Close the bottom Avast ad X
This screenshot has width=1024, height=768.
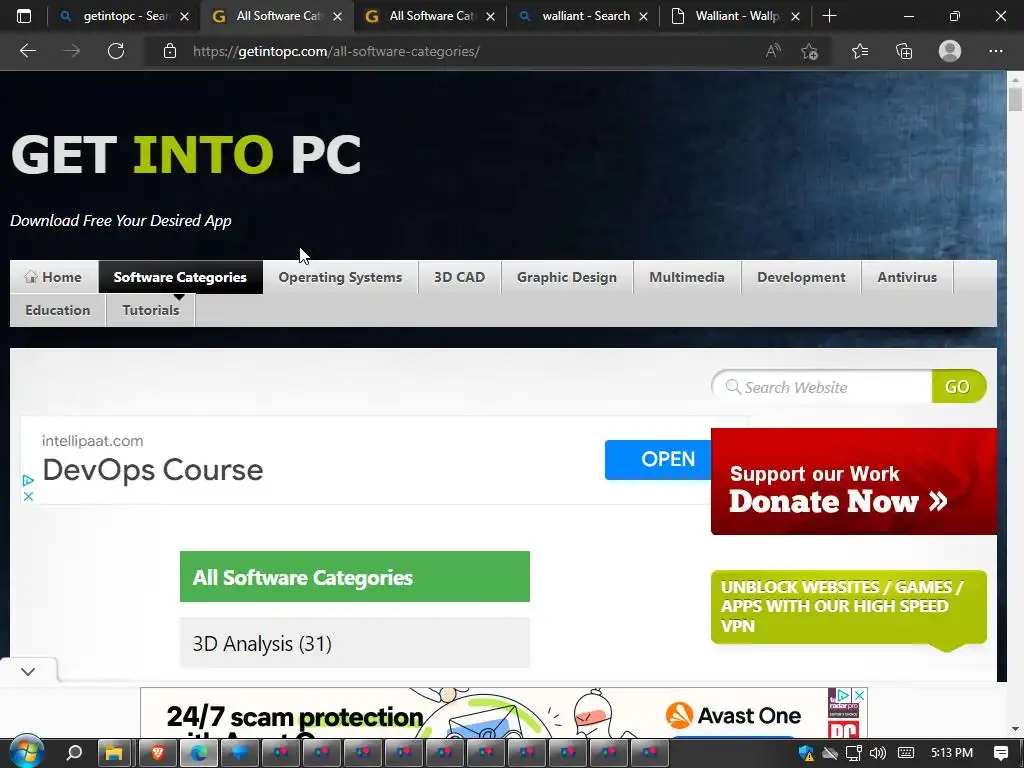[860, 696]
